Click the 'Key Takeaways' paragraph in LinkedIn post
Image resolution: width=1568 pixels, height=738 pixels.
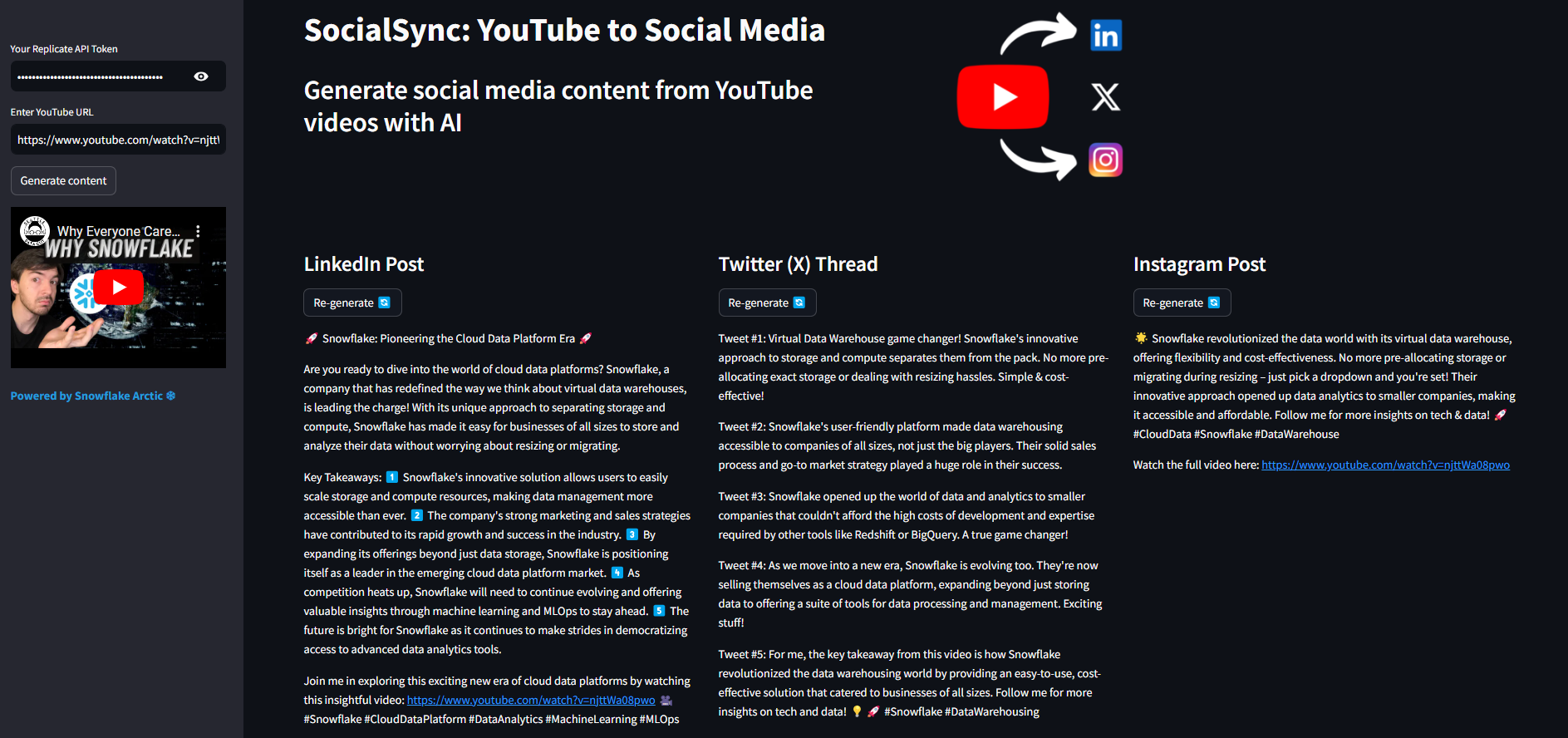pyautogui.click(x=497, y=563)
